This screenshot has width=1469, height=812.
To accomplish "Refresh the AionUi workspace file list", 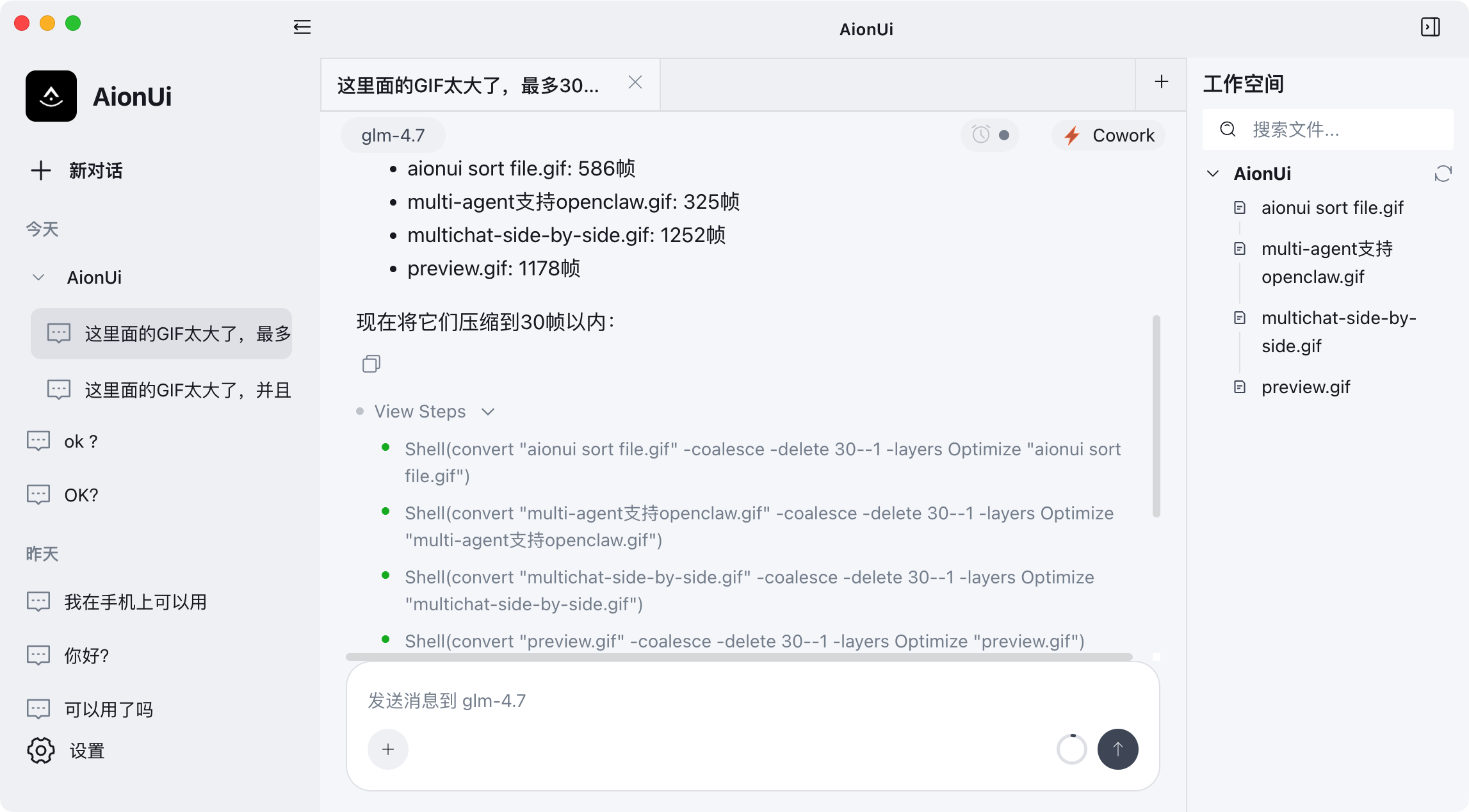I will 1443,174.
